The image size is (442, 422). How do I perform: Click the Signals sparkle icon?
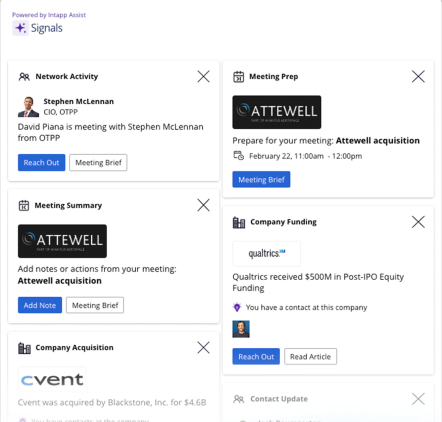21,28
